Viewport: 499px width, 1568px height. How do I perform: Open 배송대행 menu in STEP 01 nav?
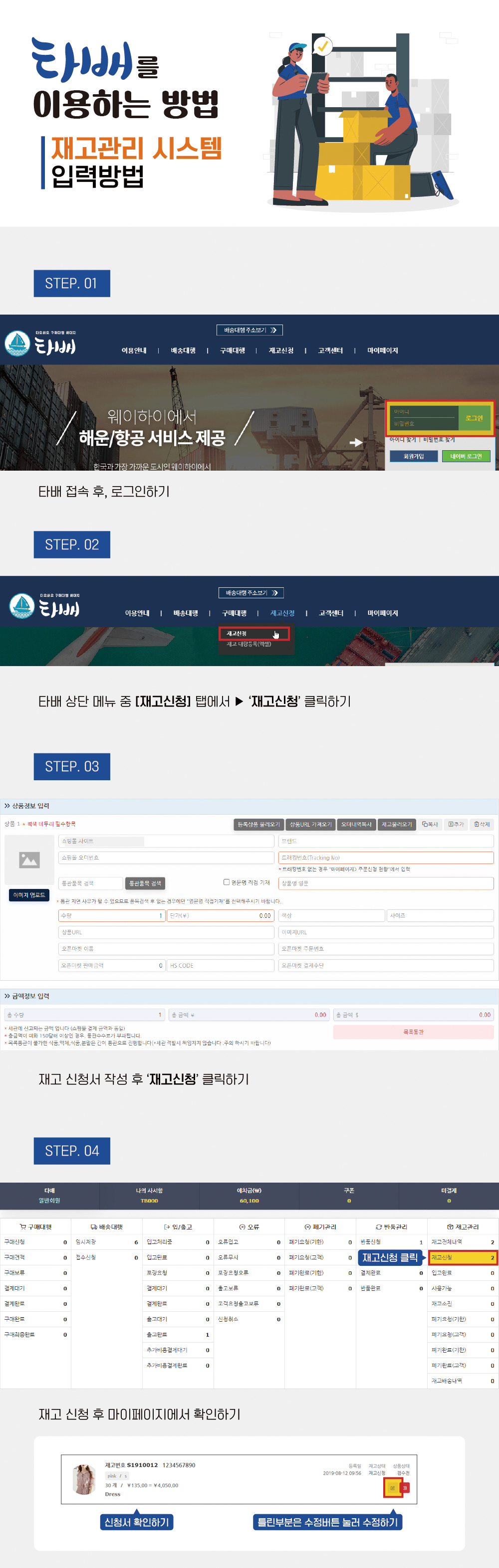pos(184,350)
